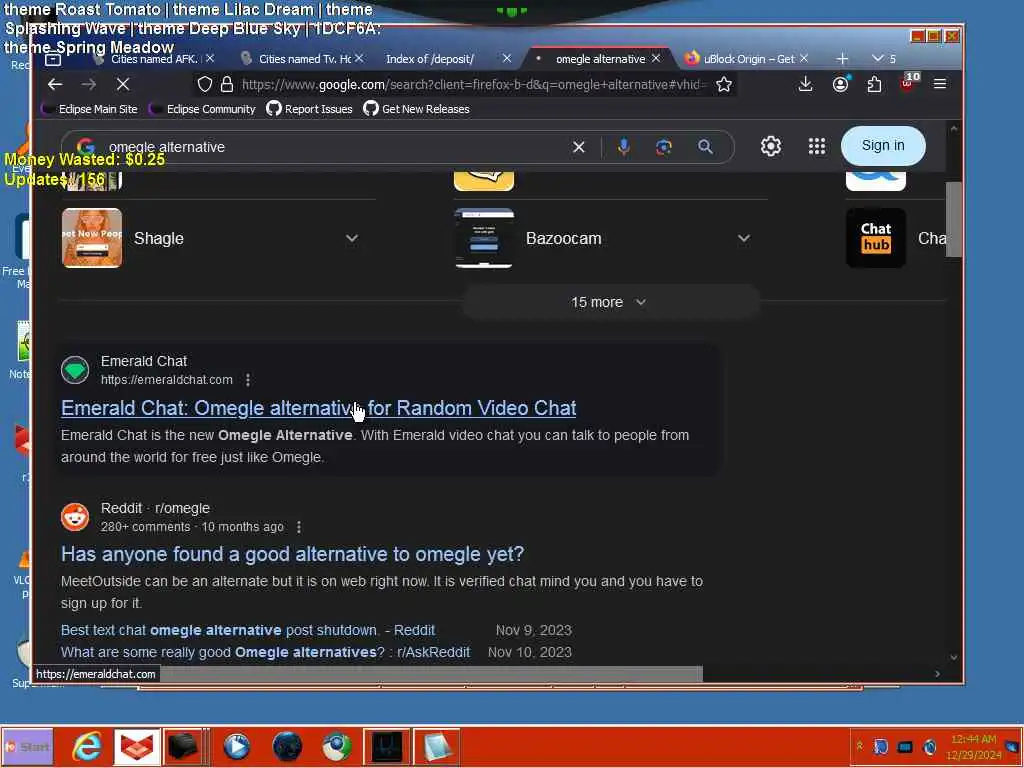Open Emerald Chat Omegle alternative result link
The width and height of the screenshot is (1024, 768).
point(319,408)
